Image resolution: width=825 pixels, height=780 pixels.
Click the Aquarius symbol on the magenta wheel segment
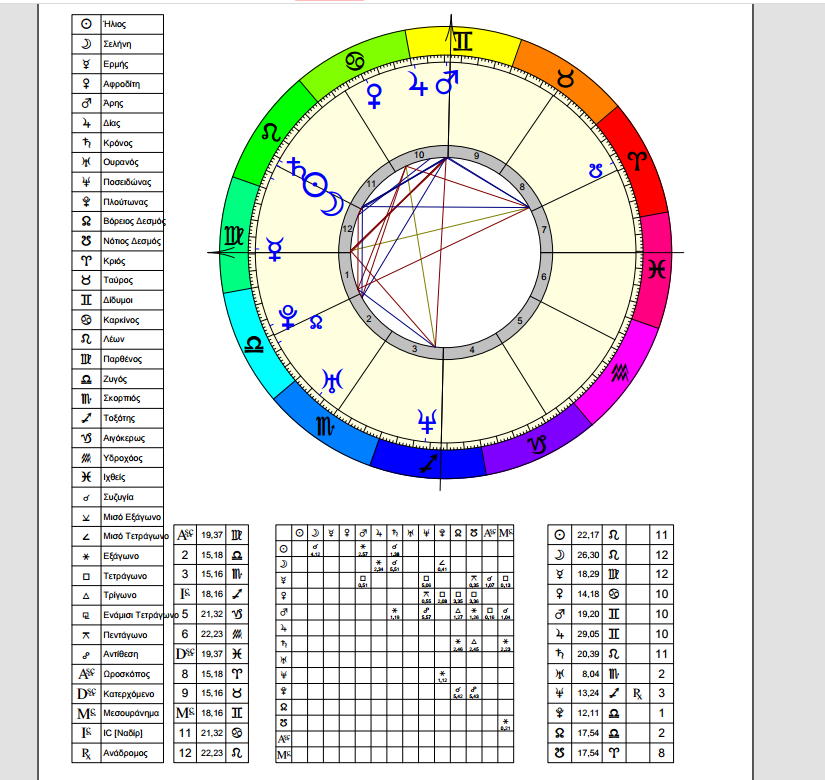[622, 374]
